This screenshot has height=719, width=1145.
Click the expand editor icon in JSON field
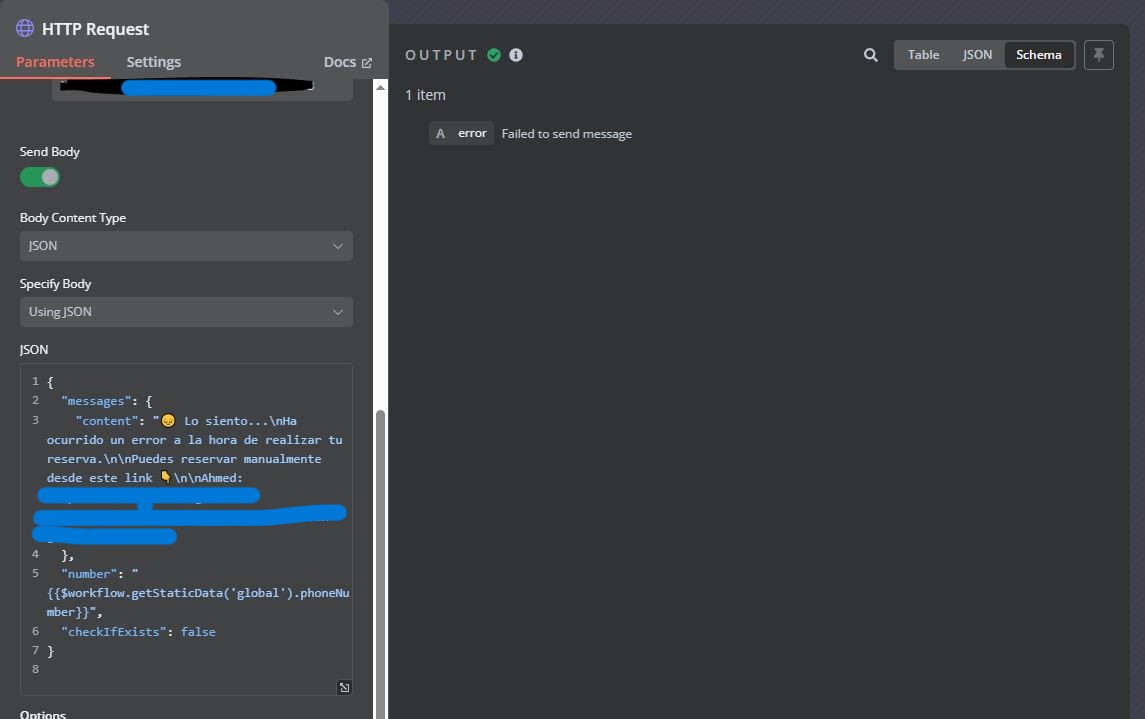pyautogui.click(x=344, y=687)
